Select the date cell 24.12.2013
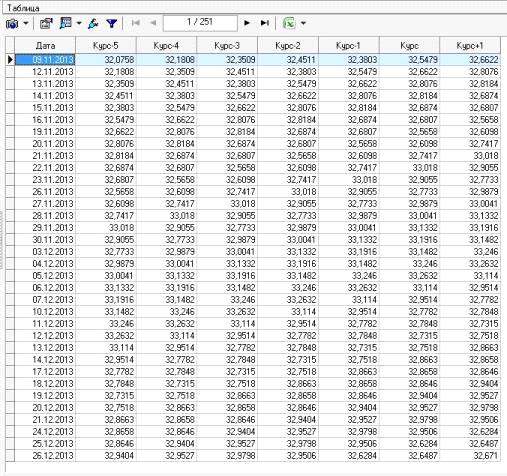Image resolution: width=507 pixels, height=476 pixels. (x=45, y=432)
